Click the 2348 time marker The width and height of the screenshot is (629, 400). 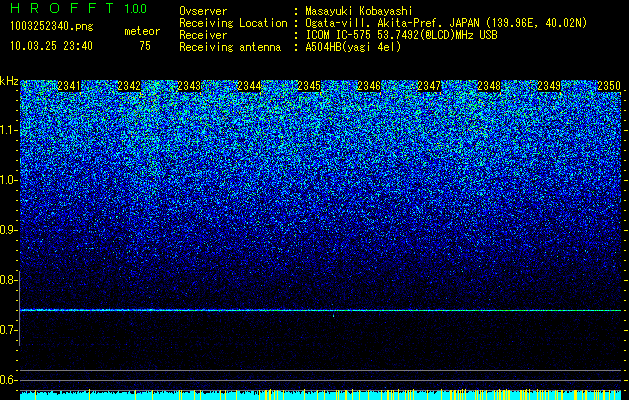coord(489,86)
